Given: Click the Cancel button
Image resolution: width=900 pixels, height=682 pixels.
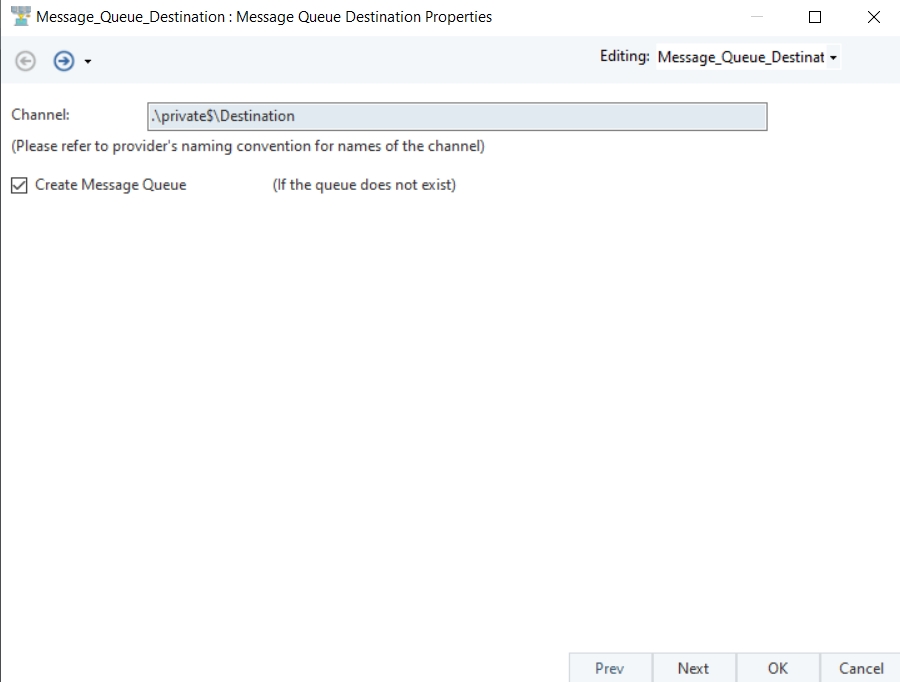Looking at the screenshot, I should (860, 668).
